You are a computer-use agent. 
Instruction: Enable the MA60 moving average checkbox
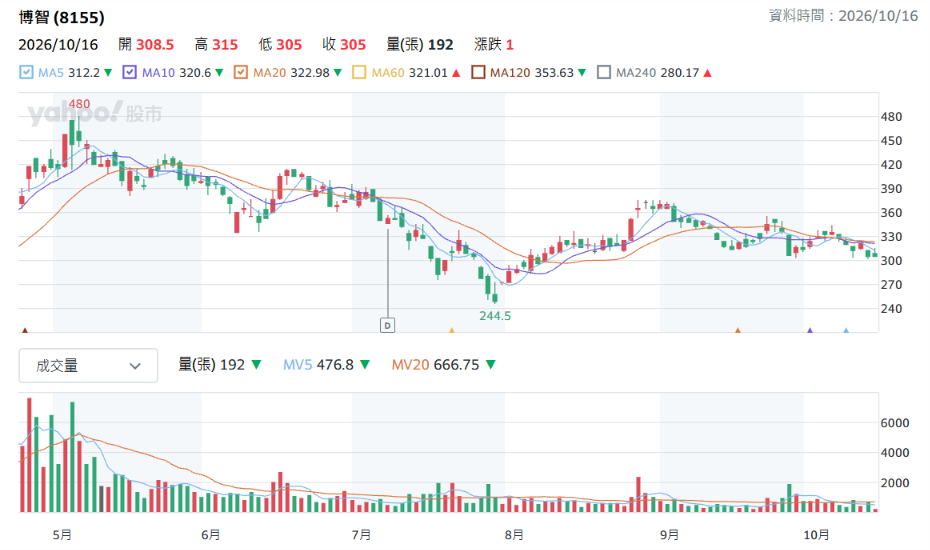coord(359,72)
